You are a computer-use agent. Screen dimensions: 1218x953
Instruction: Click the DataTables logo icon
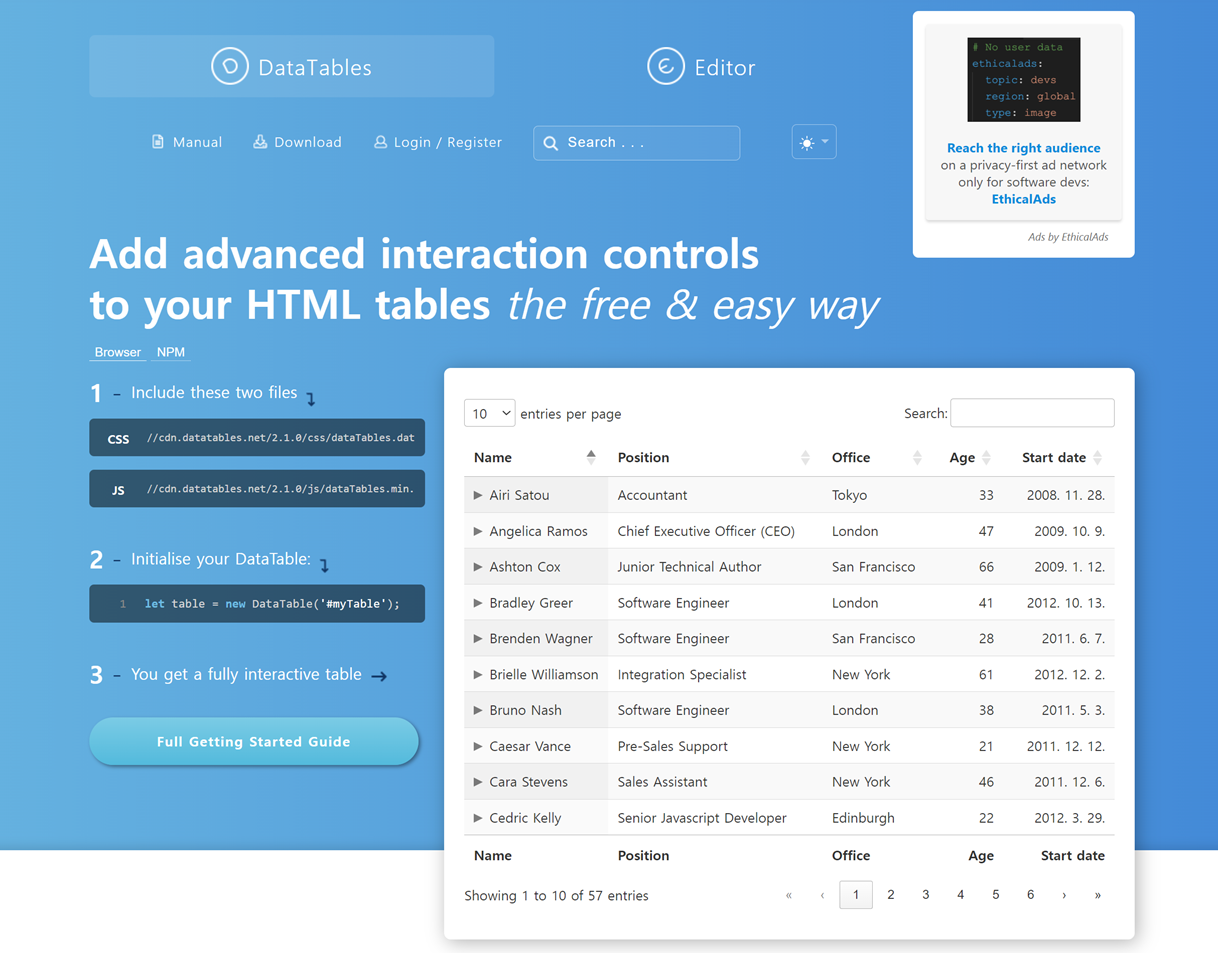[229, 67]
